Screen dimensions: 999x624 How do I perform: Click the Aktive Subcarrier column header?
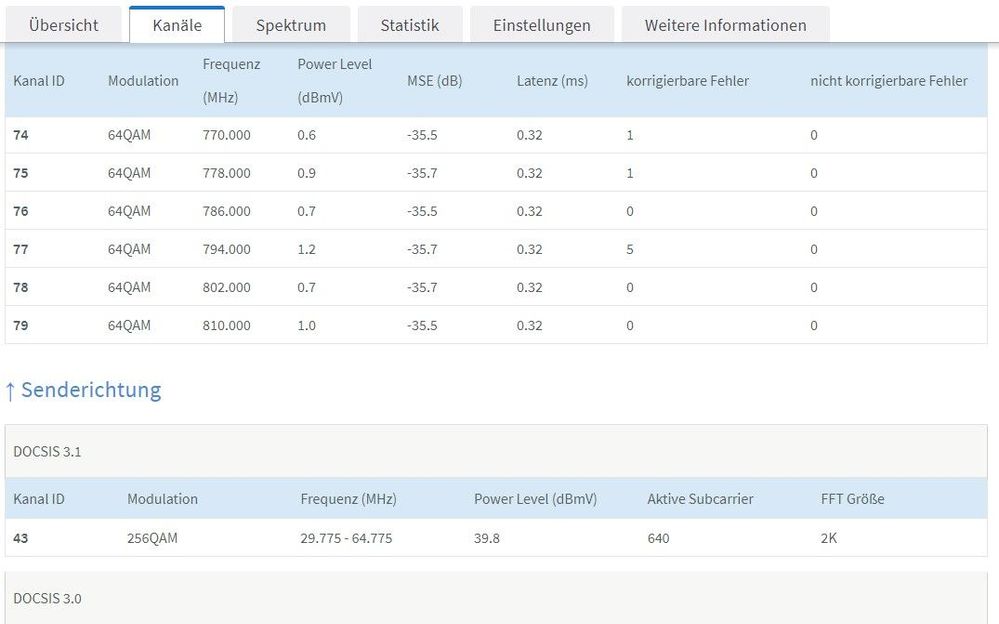coord(700,498)
